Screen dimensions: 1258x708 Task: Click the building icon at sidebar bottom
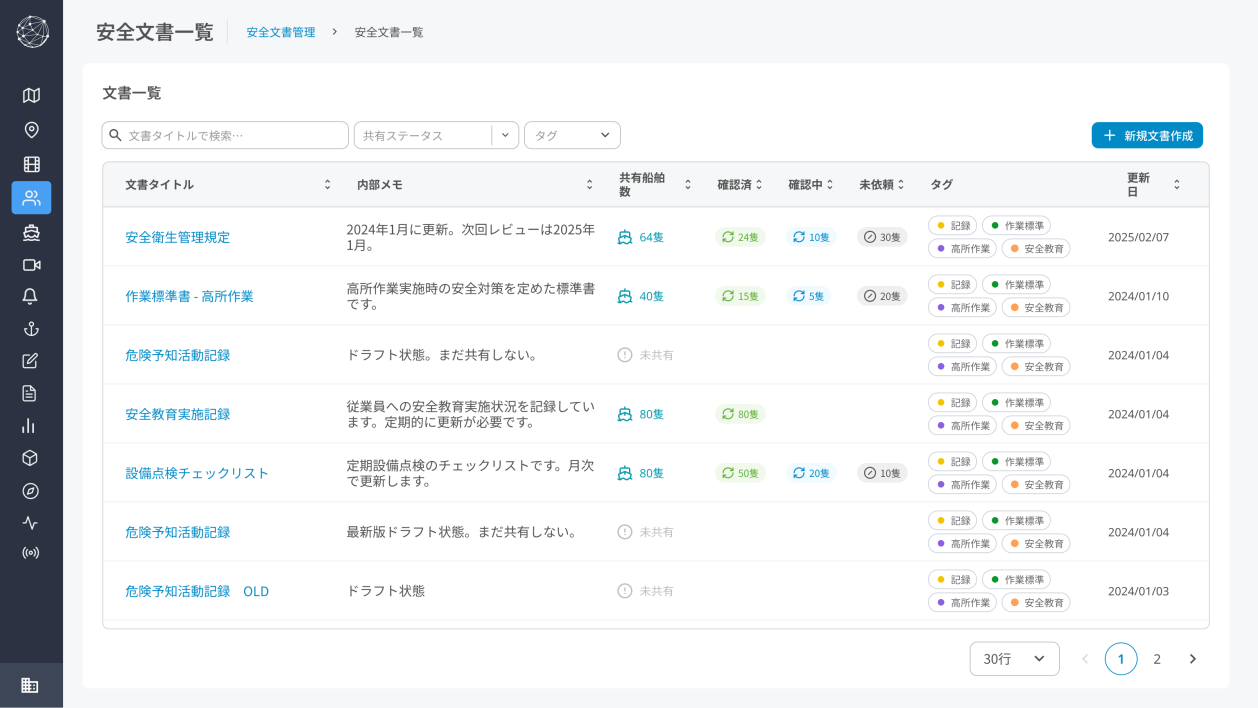point(30,685)
